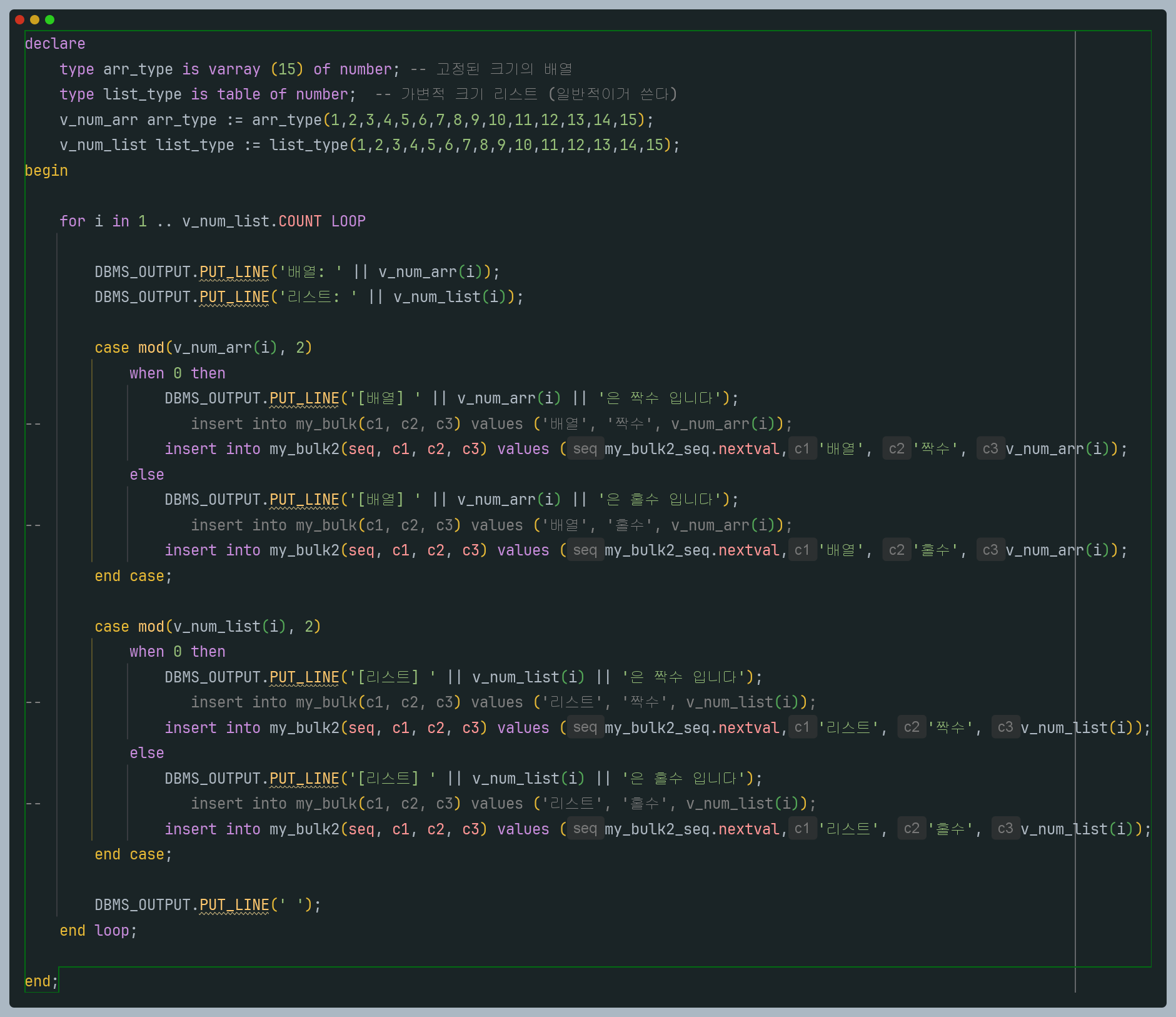The width and height of the screenshot is (1176, 1017).
Task: Click 'v_num_arr' variable declaration
Action: 99,120
